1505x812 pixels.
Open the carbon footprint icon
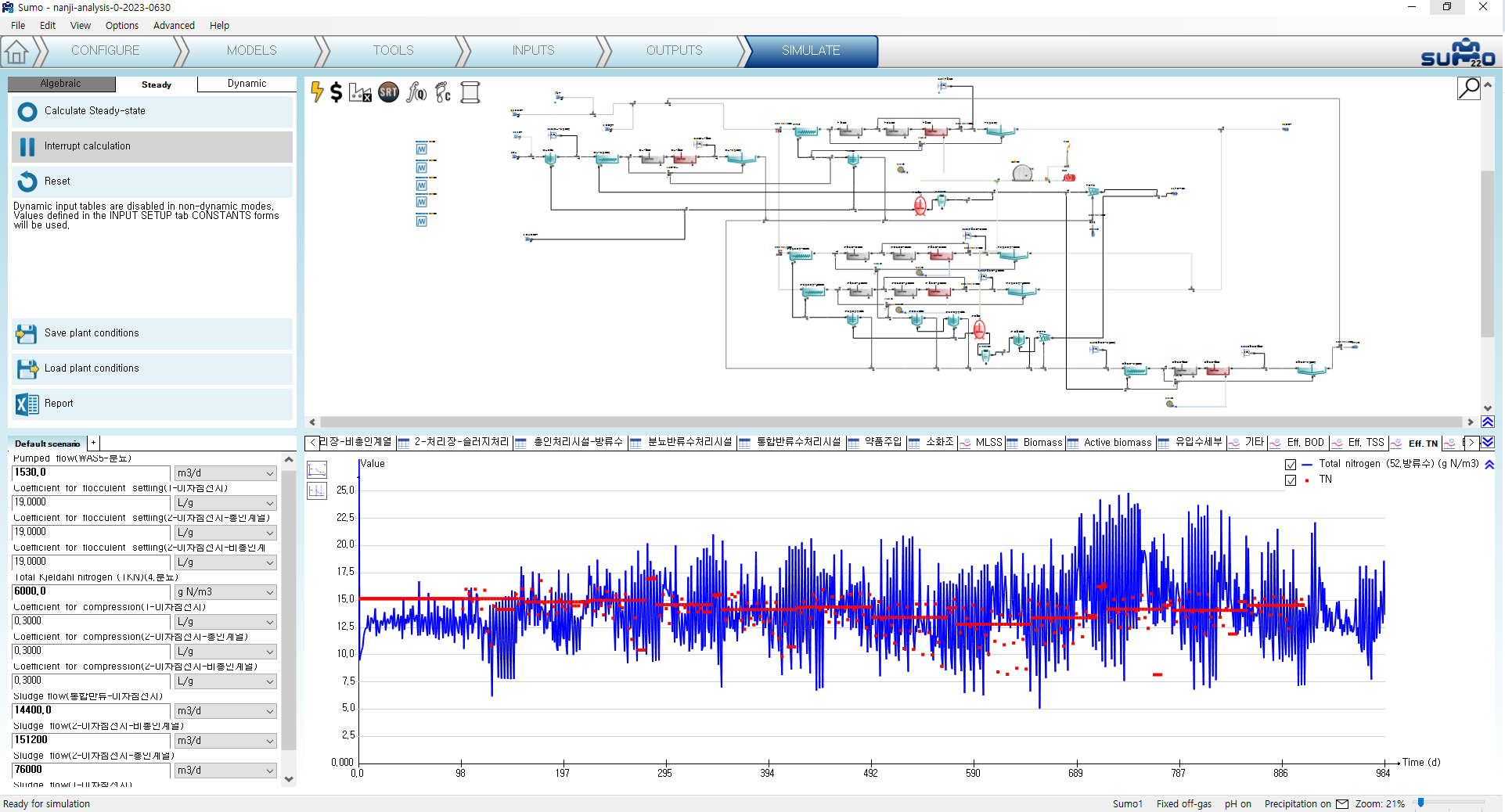tap(443, 92)
